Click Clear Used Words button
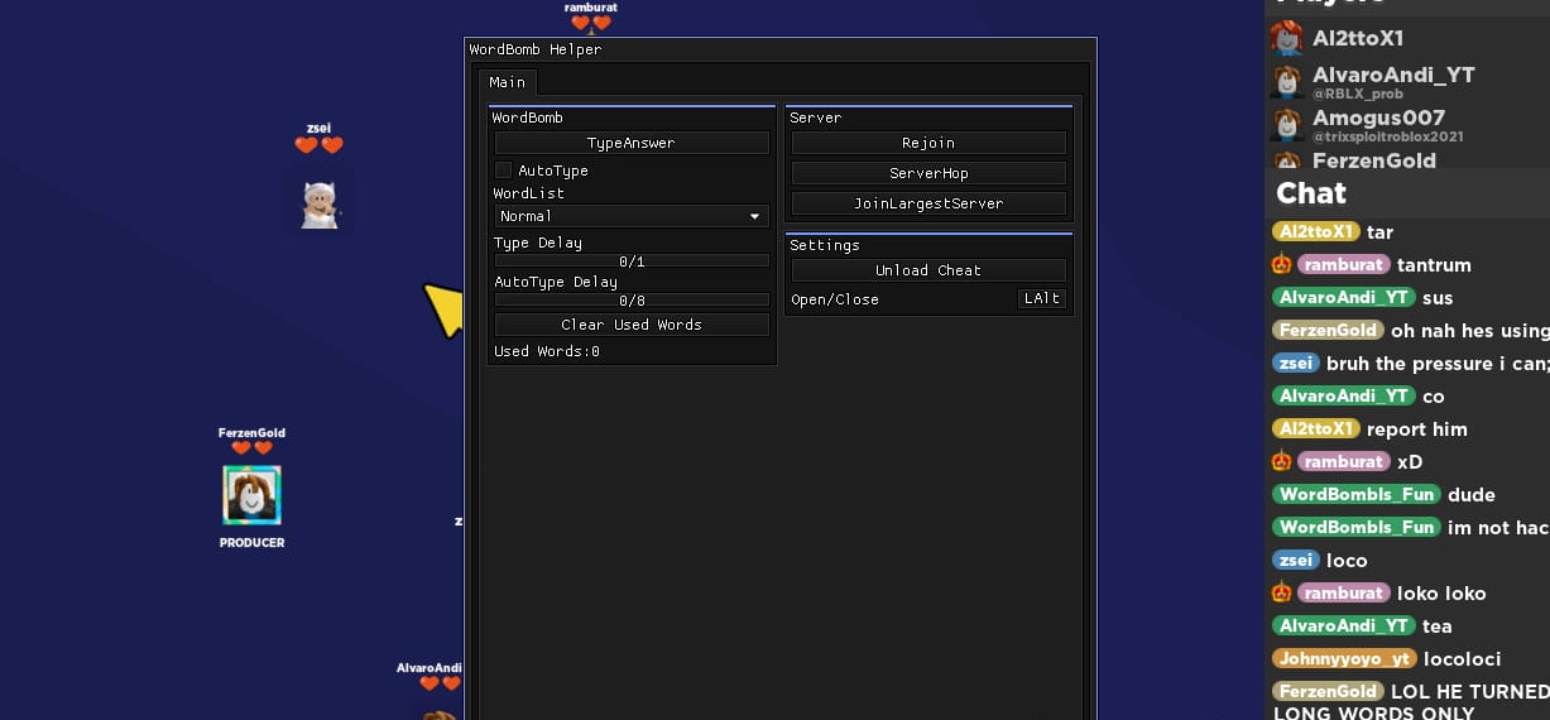This screenshot has width=1550, height=720. click(631, 325)
